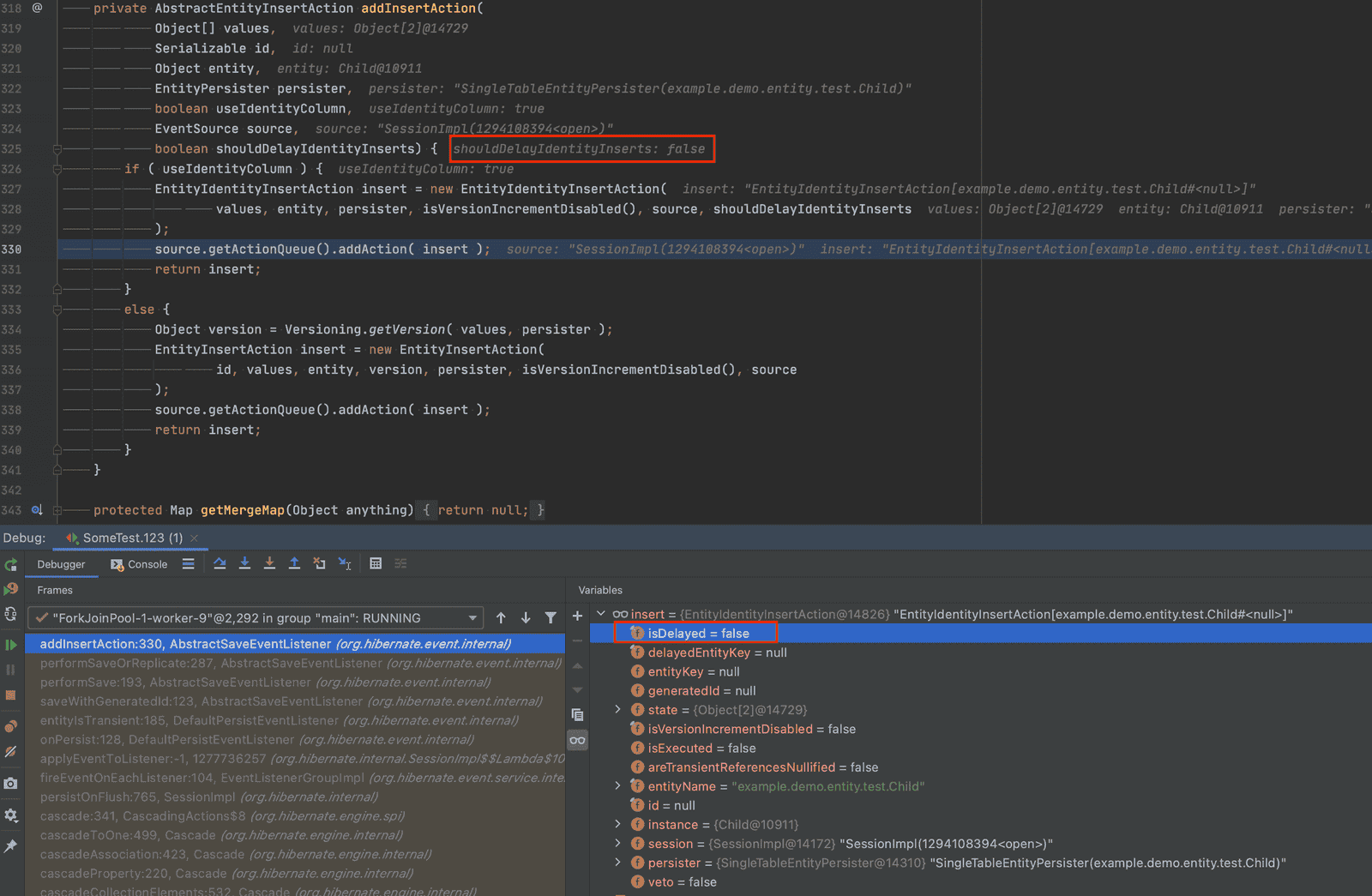Select frame performSaveOrReplicate:287
This screenshot has height=896, width=1372.
tap(295, 663)
